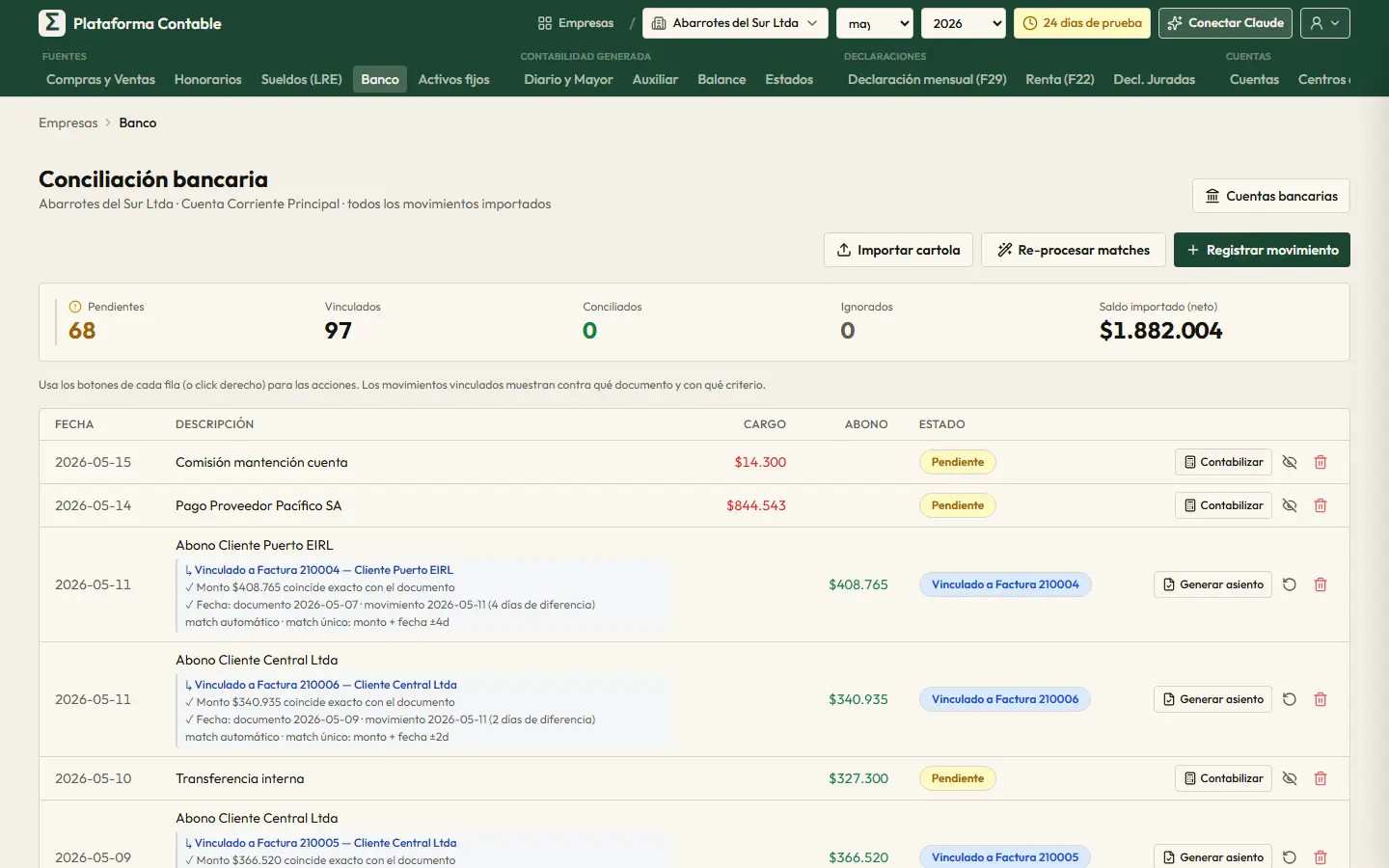Viewport: 1389px width, 868px height.
Task: Open Cuentas tab
Action: 1254,79
